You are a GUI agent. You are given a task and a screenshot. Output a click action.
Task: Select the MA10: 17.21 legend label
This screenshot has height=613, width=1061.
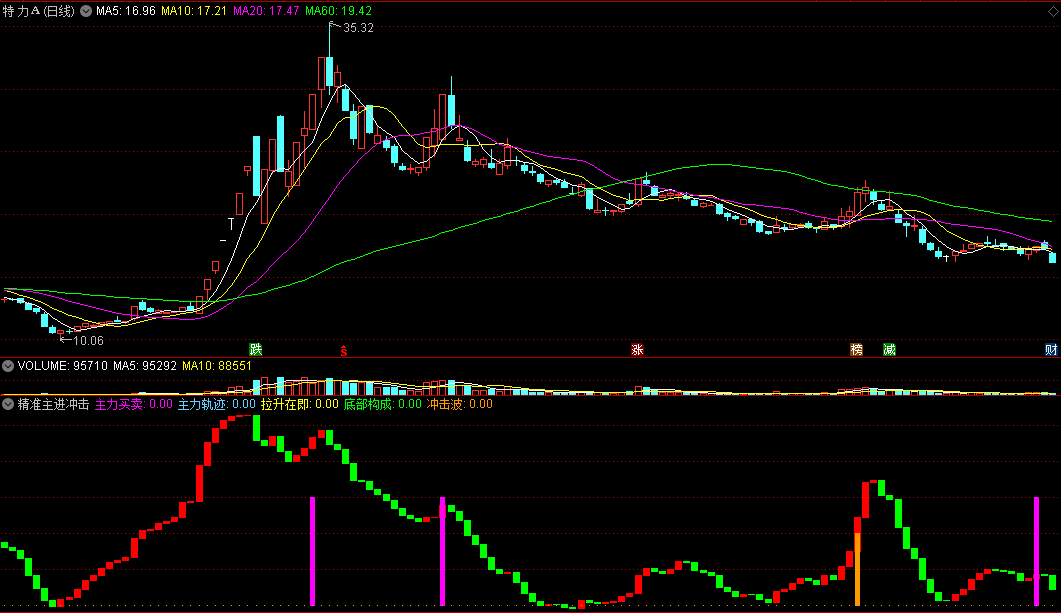click(194, 11)
